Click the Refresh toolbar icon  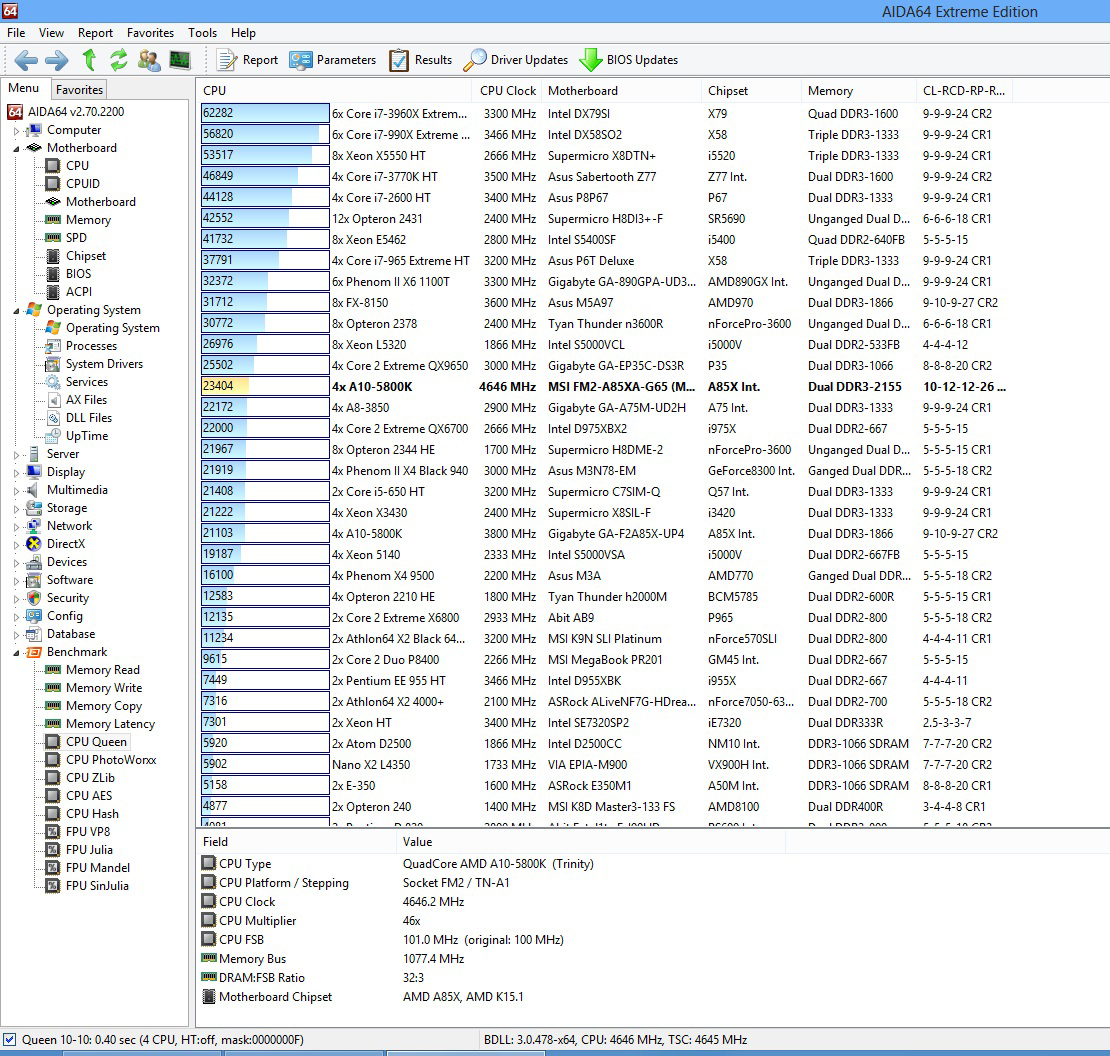(x=118, y=60)
